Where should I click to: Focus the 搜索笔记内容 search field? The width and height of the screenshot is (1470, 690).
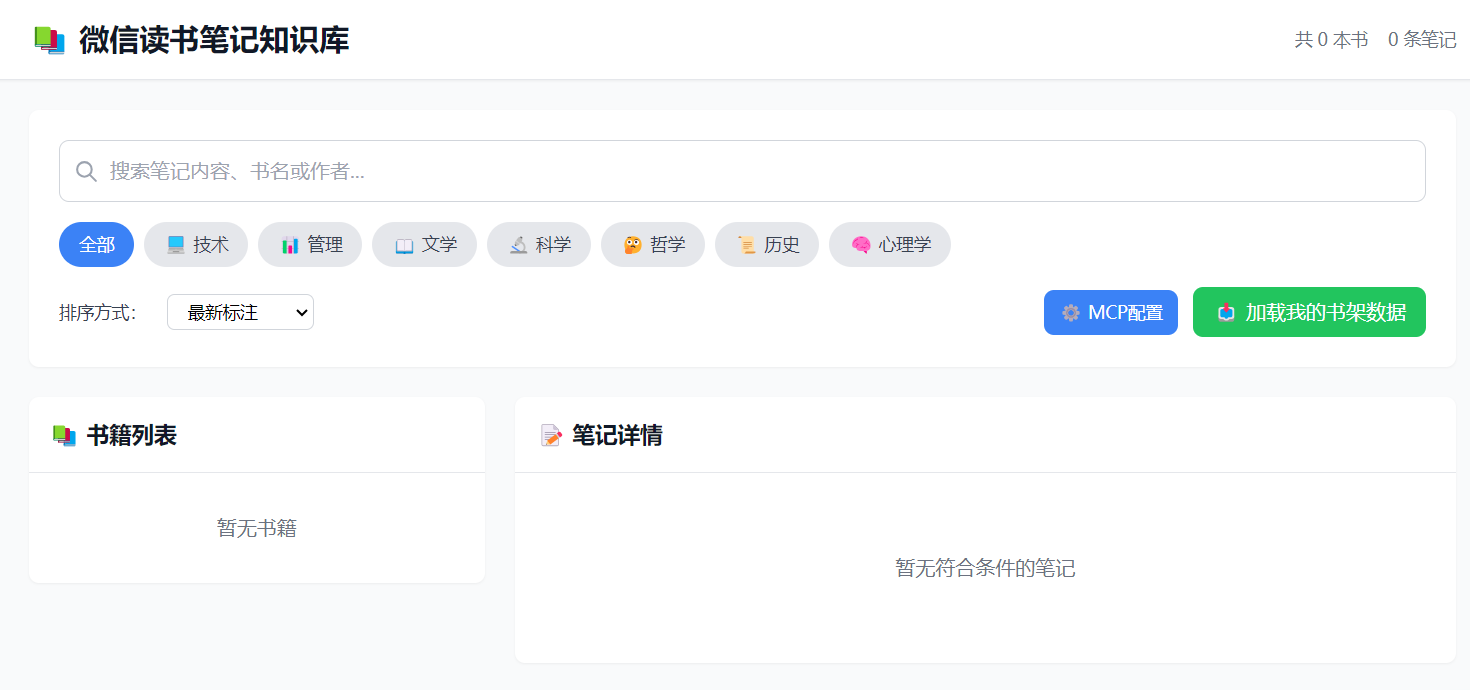(742, 171)
